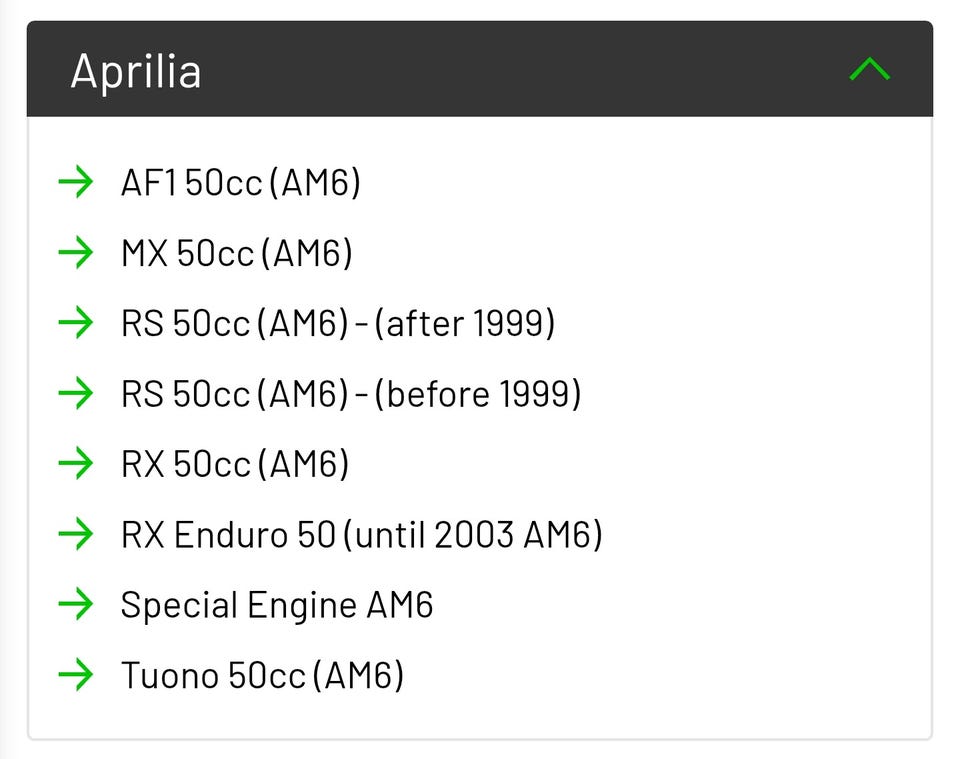Click the arrow icon next to RS 50cc before 1999
Image resolution: width=960 pixels, height=759 pixels.
point(76,394)
